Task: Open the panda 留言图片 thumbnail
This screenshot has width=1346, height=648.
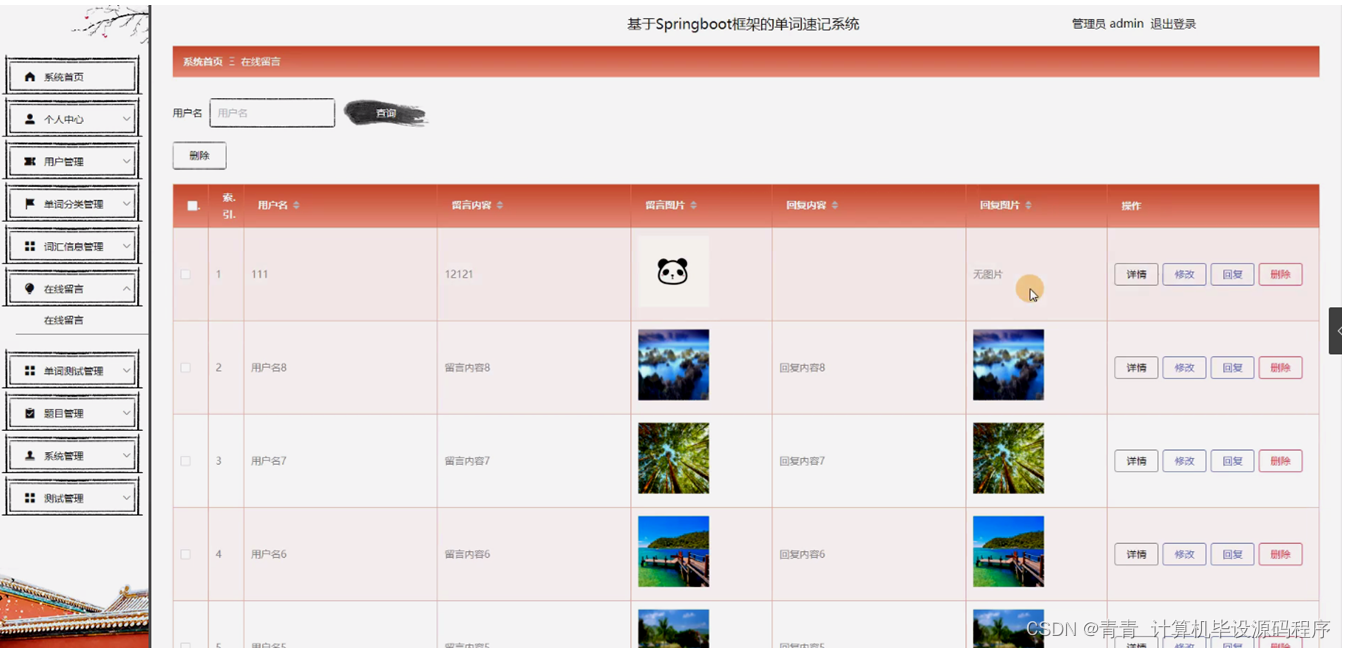Action: click(673, 271)
